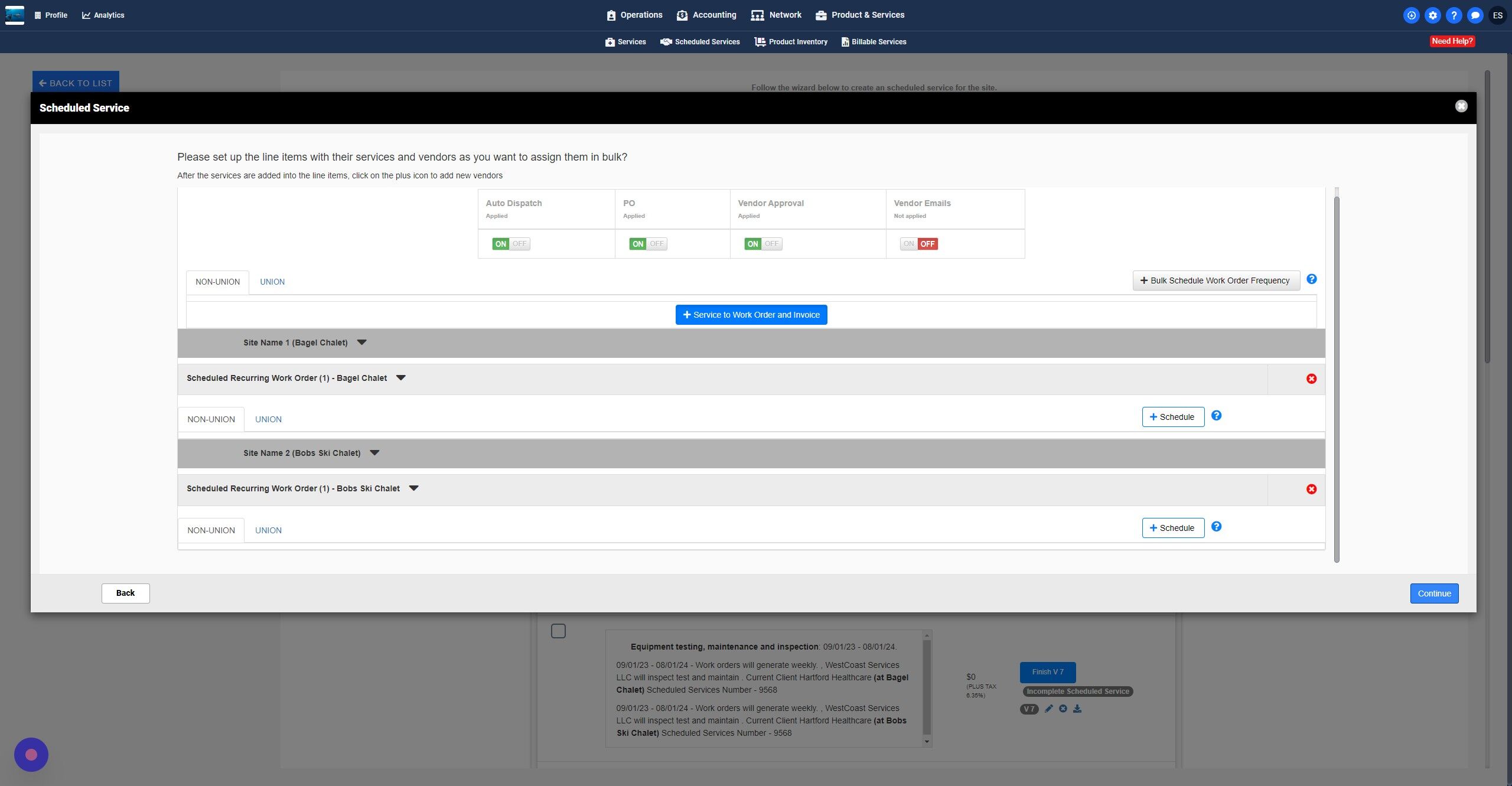Remove Bobs Ski Chalet recurring work order

(1311, 489)
